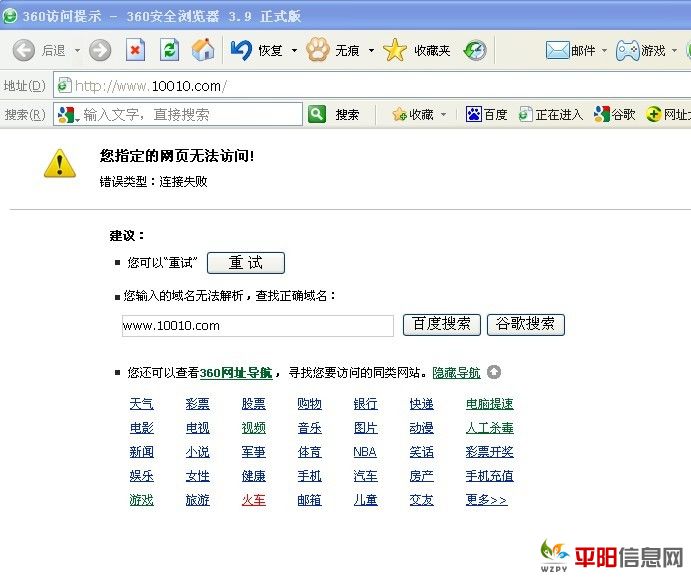Open the 快递 link
The height and width of the screenshot is (581, 691).
421,404
